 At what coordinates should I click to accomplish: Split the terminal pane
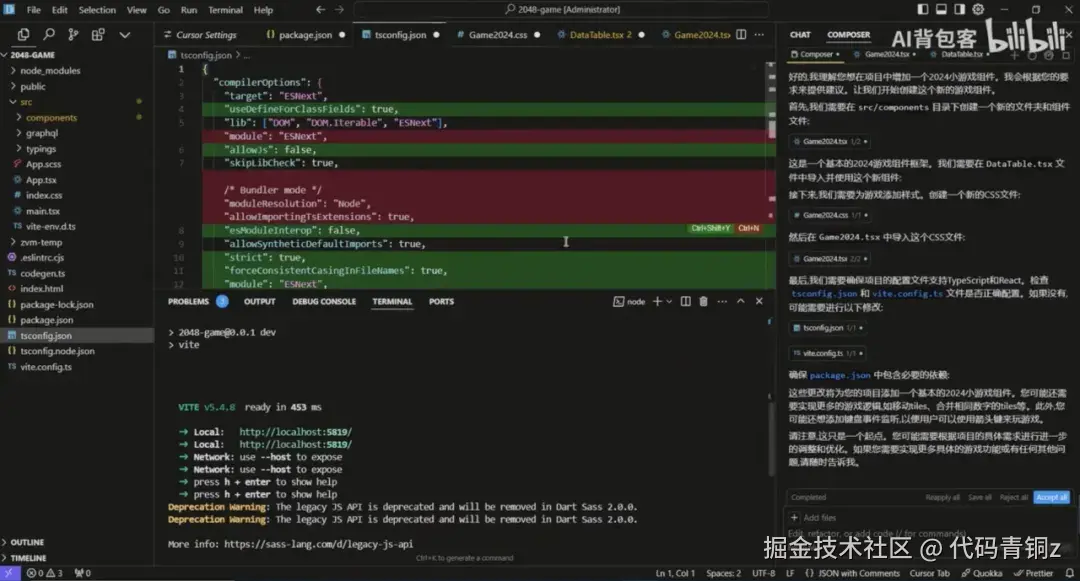[685, 302]
